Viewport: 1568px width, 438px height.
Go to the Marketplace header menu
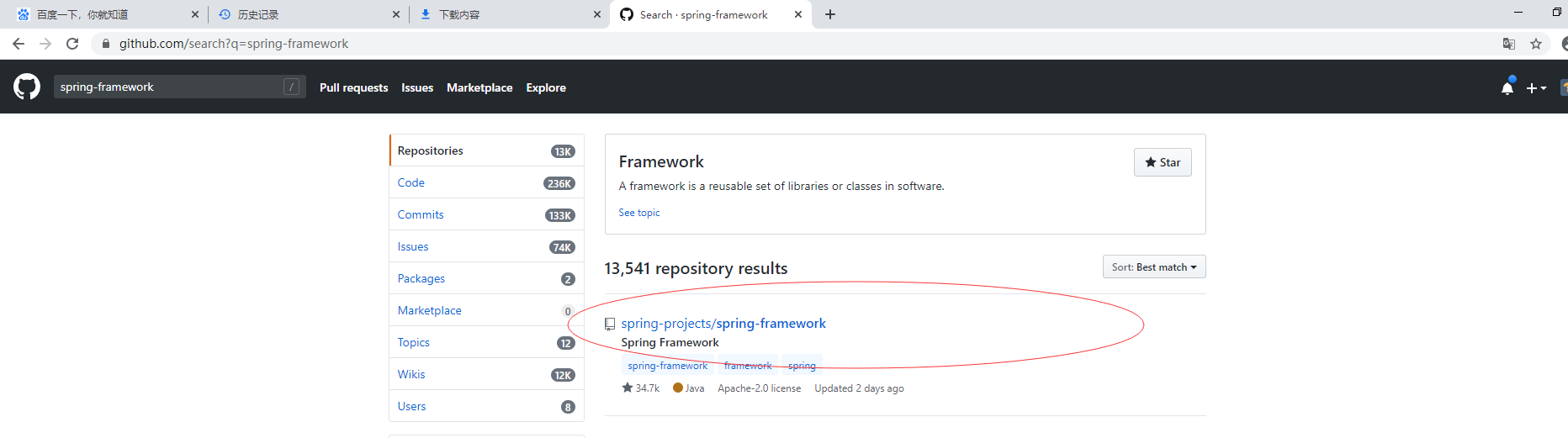click(479, 87)
